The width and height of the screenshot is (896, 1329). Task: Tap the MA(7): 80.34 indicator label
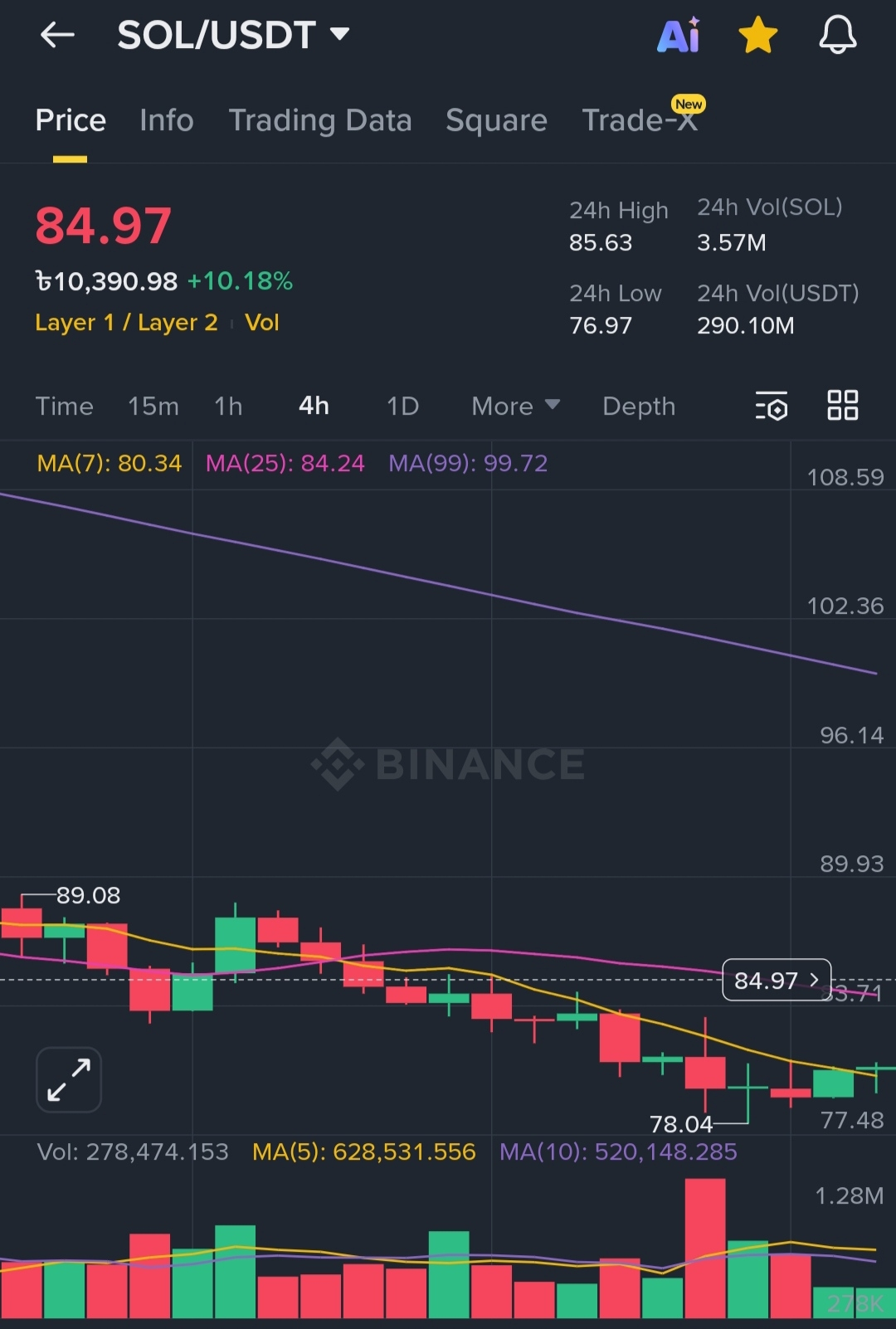(109, 463)
